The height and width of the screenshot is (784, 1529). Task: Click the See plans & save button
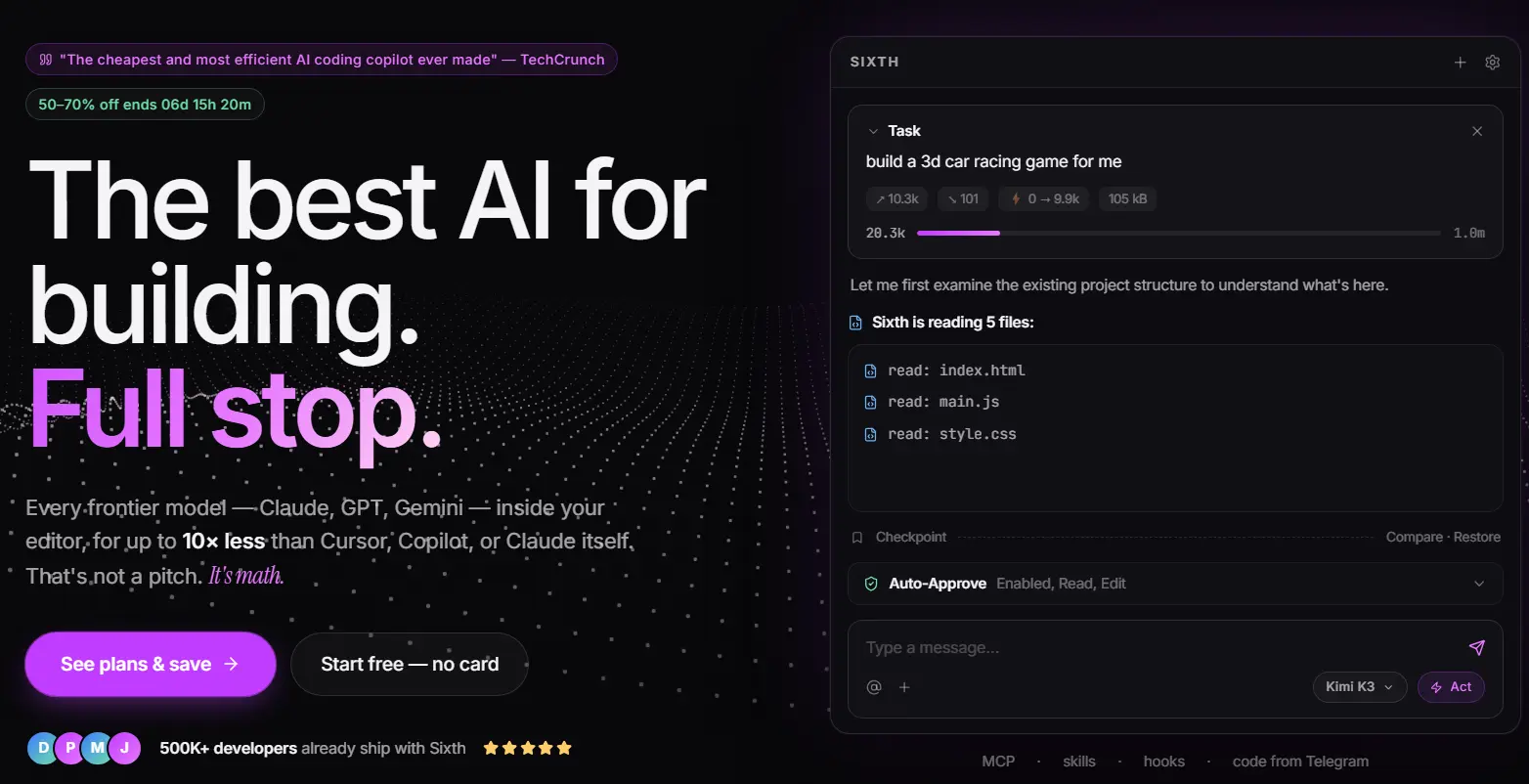coord(151,665)
